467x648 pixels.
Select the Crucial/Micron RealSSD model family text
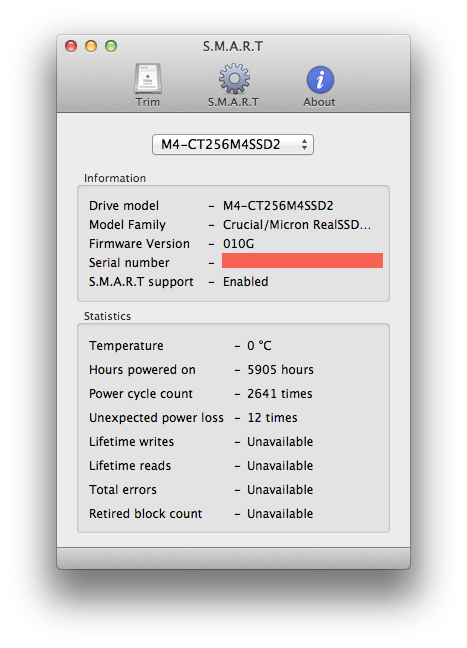tap(297, 224)
